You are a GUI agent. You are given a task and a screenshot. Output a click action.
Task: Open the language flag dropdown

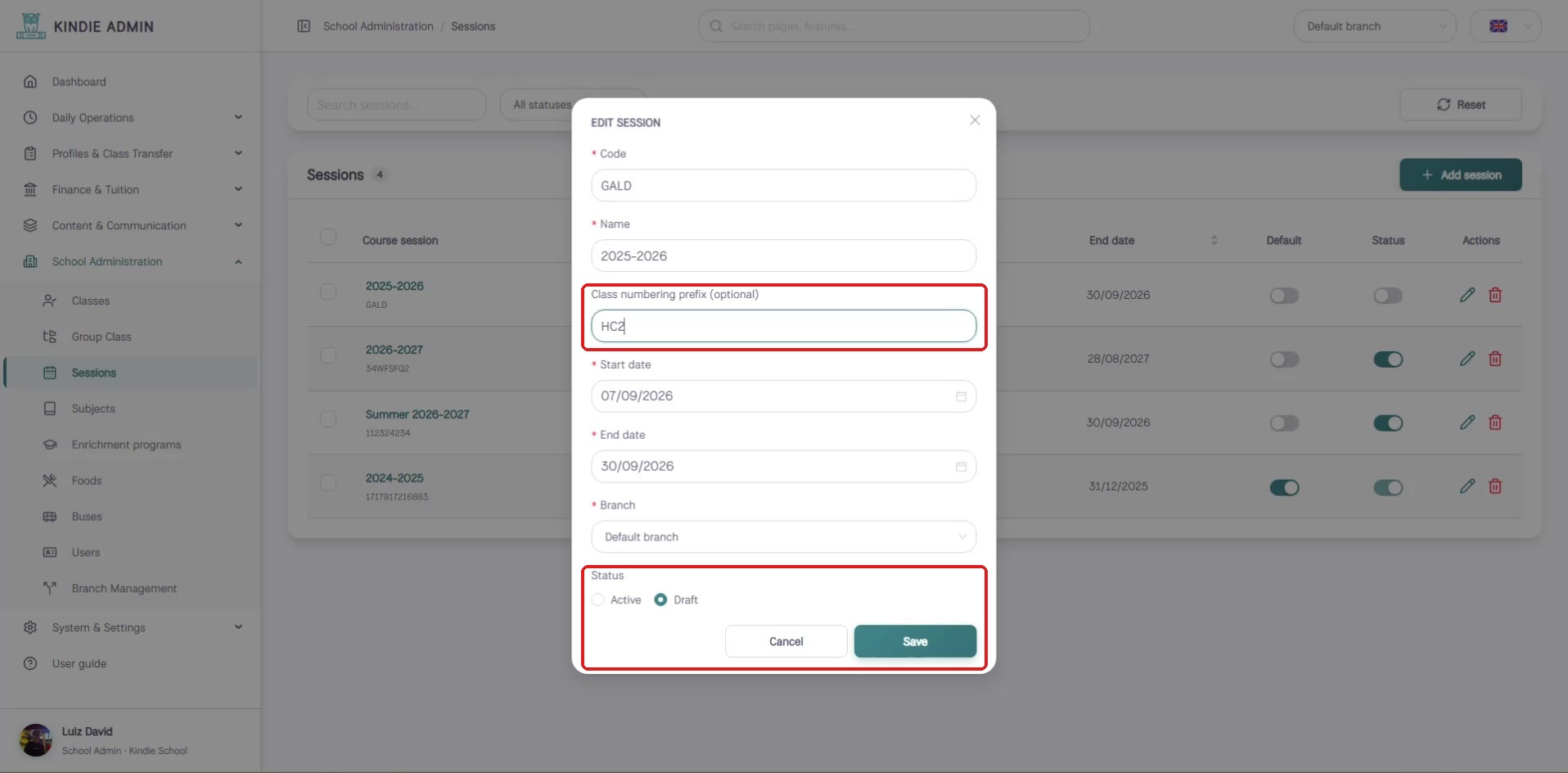point(1506,26)
